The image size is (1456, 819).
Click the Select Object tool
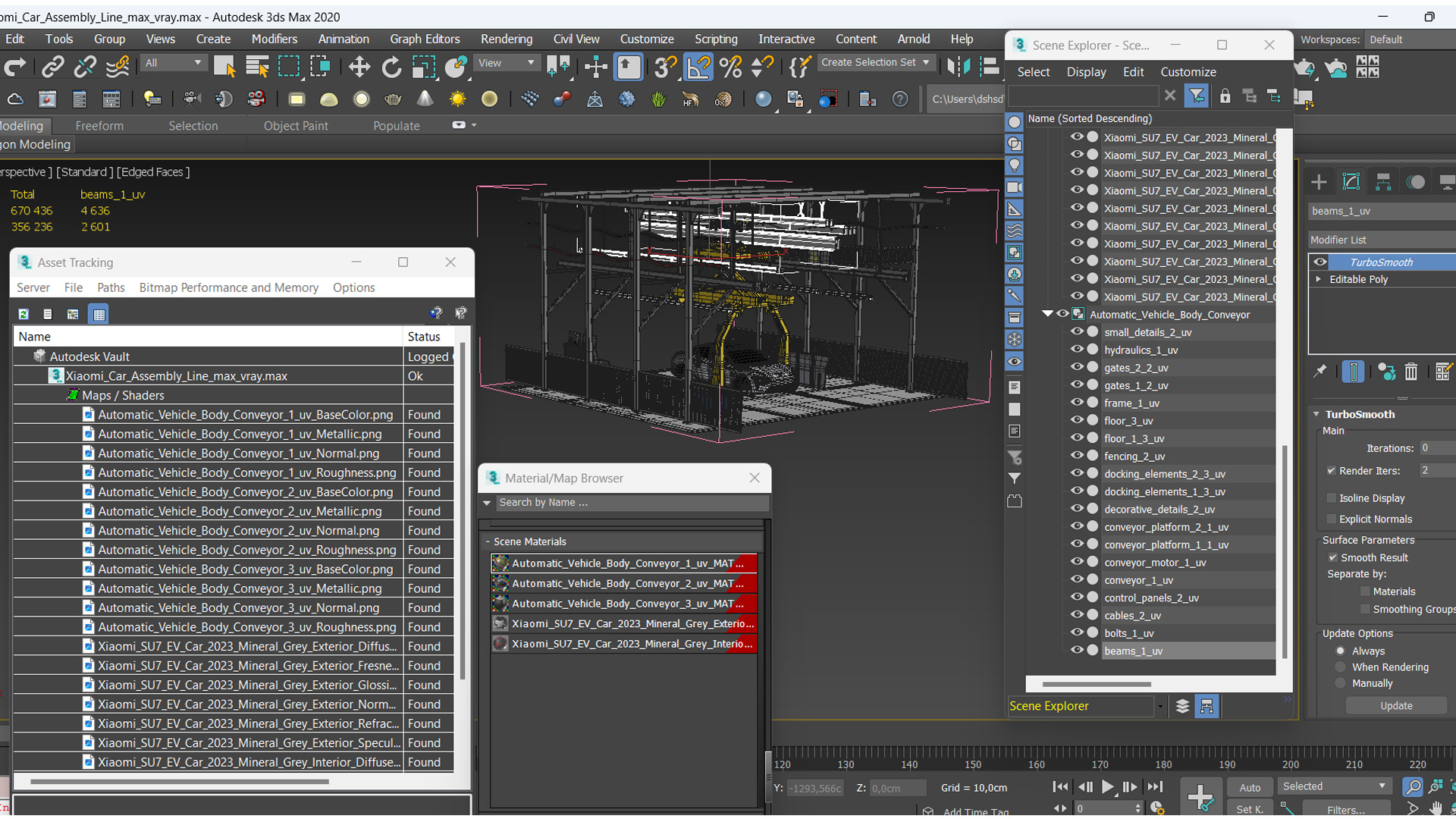click(224, 67)
